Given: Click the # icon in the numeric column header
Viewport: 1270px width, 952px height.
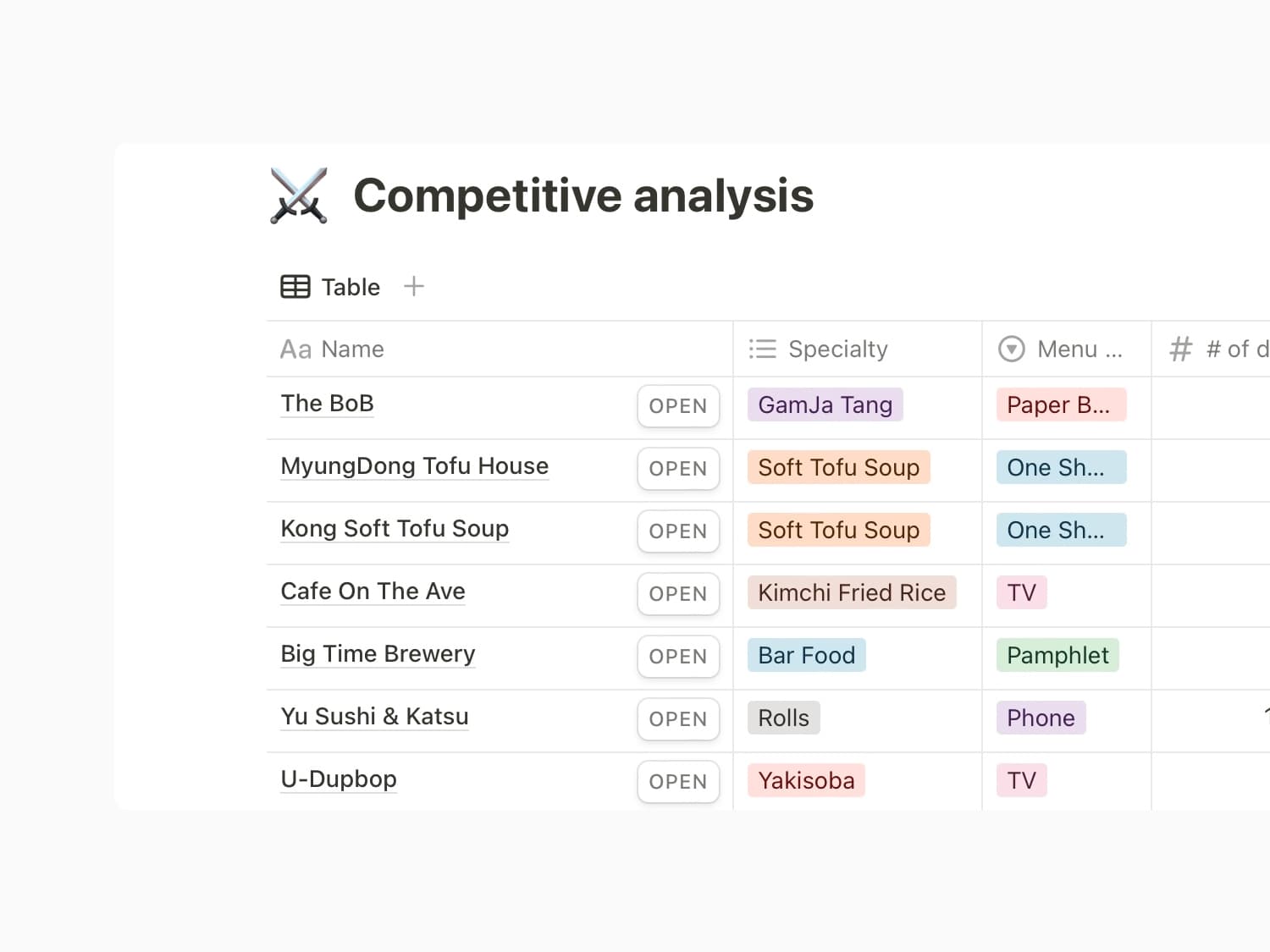Looking at the screenshot, I should point(1180,349).
